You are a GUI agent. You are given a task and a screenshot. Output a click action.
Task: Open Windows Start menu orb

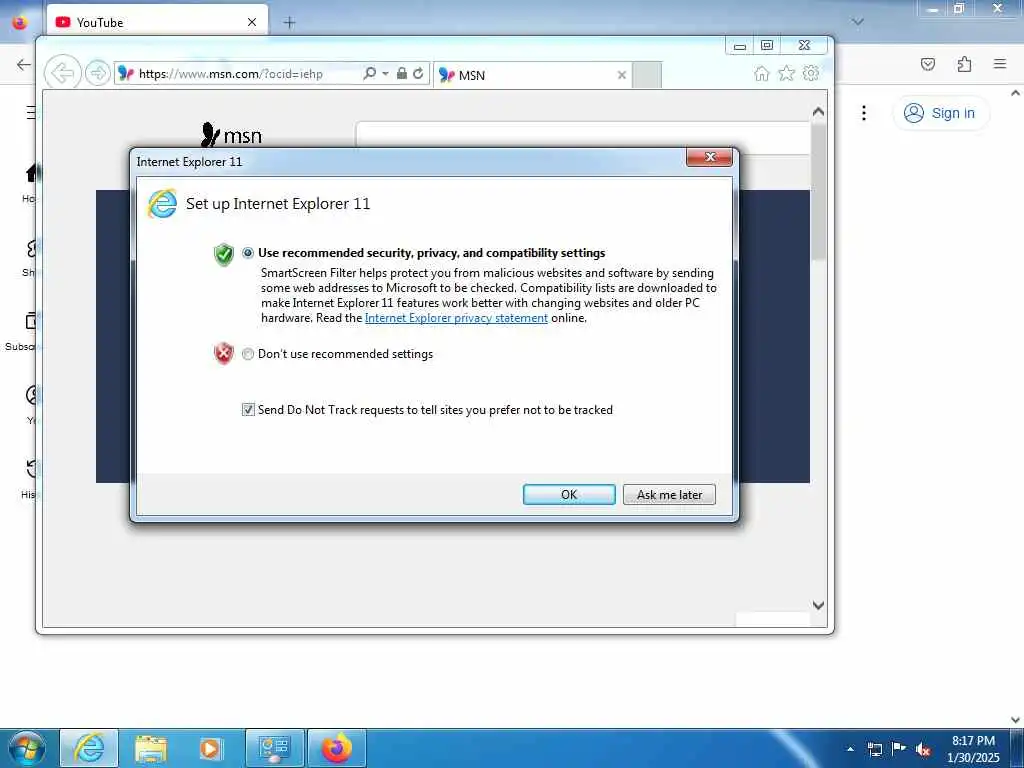tap(27, 748)
